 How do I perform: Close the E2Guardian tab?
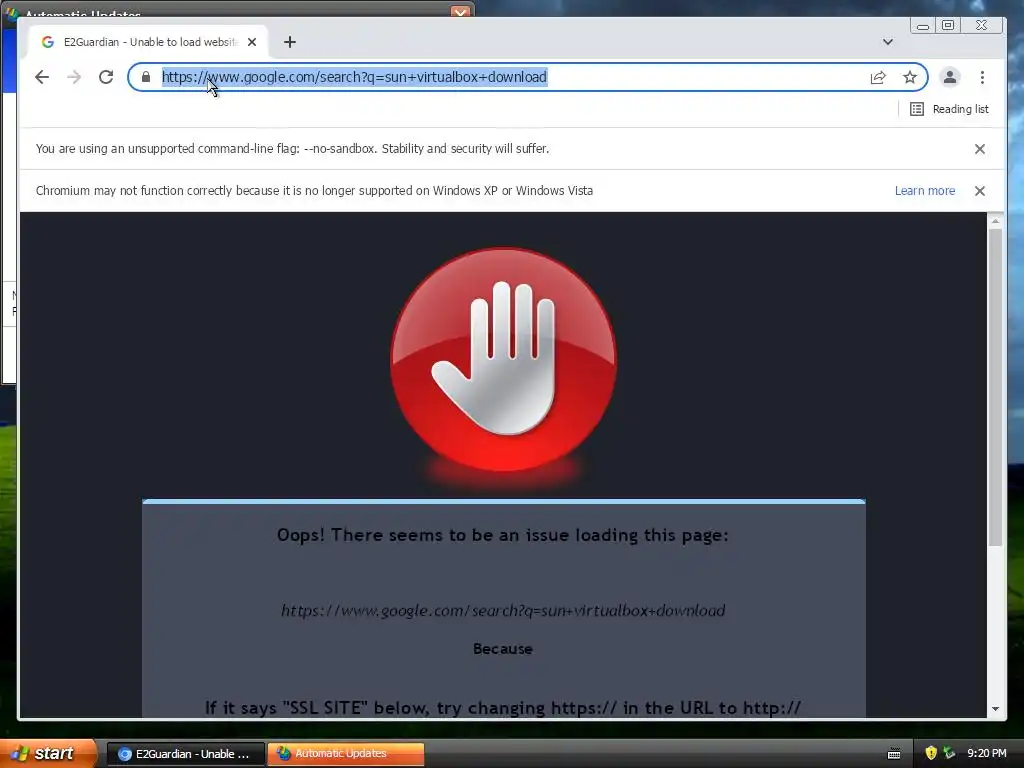252,42
